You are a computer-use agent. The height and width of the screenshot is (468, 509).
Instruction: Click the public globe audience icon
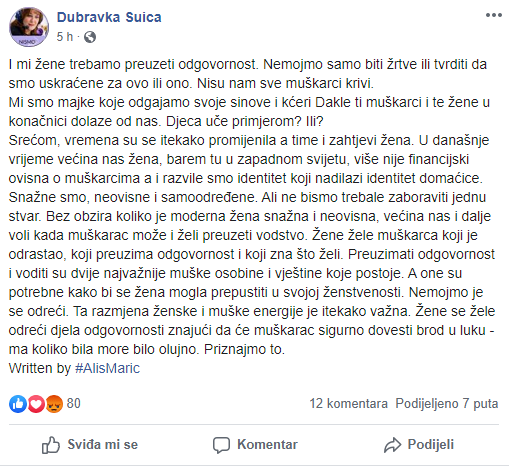tap(90, 37)
